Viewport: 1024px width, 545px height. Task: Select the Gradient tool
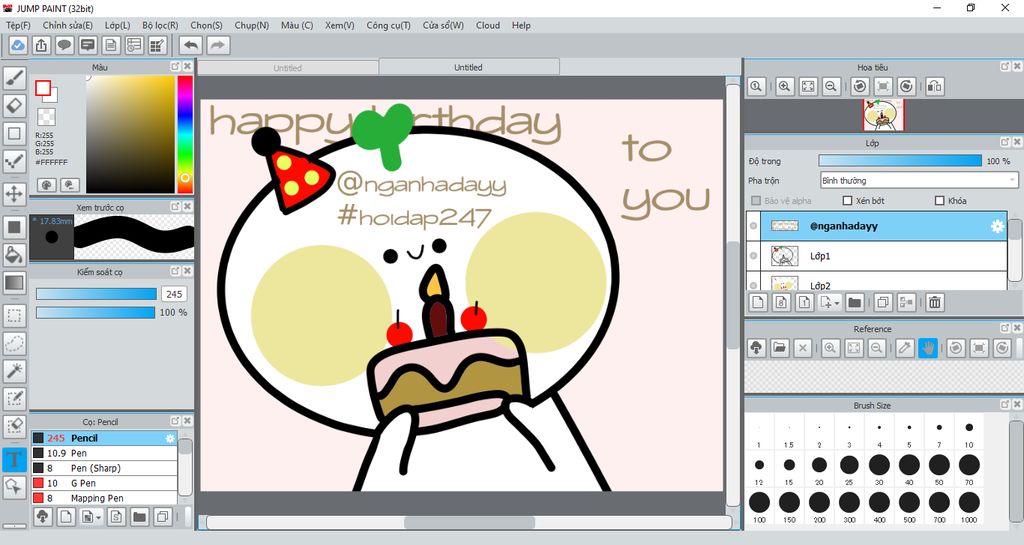click(x=14, y=283)
